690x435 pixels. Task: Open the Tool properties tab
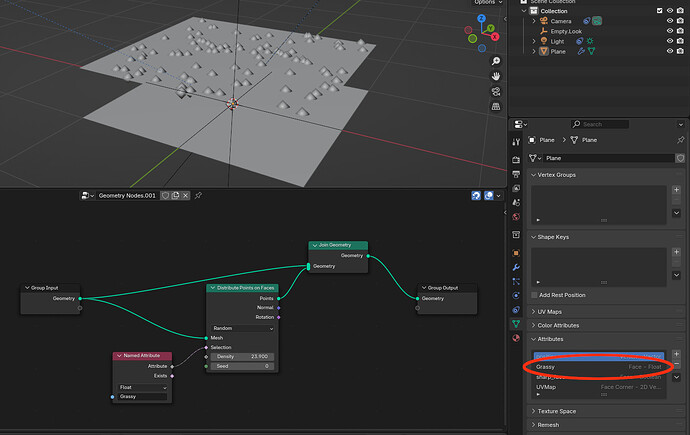pos(516,142)
